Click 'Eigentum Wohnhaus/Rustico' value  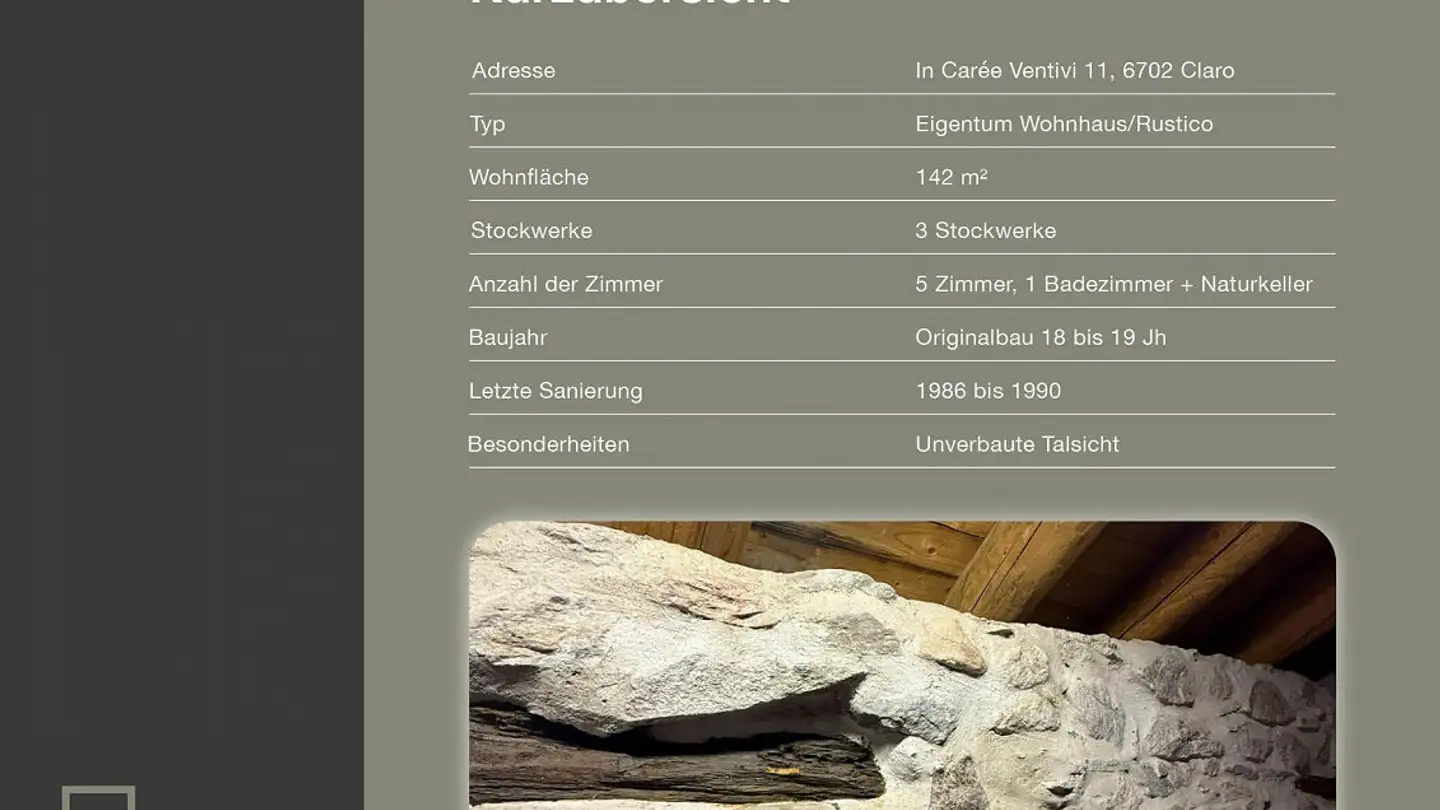coord(1063,124)
